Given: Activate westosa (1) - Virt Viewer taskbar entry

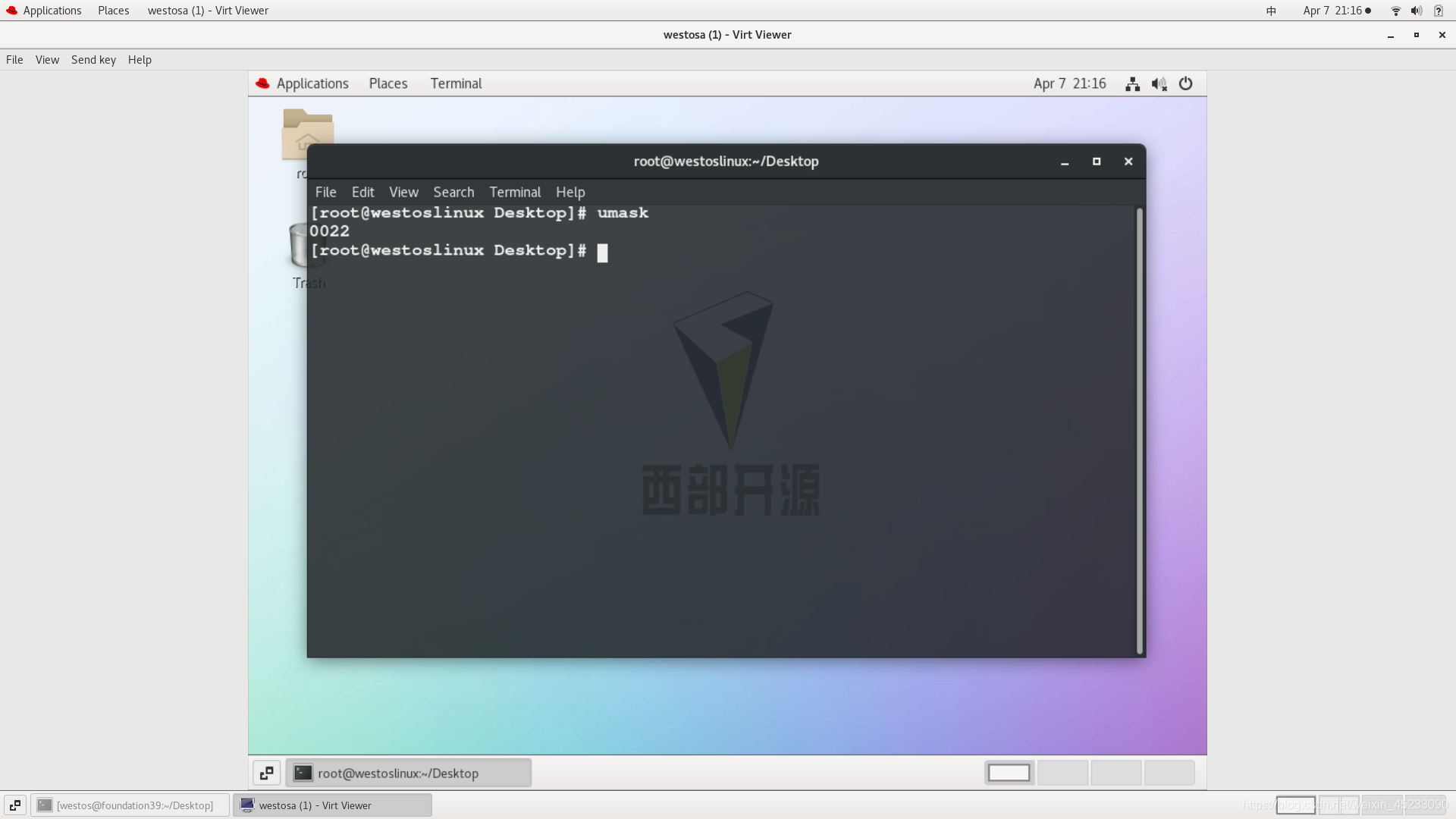Looking at the screenshot, I should [333, 805].
